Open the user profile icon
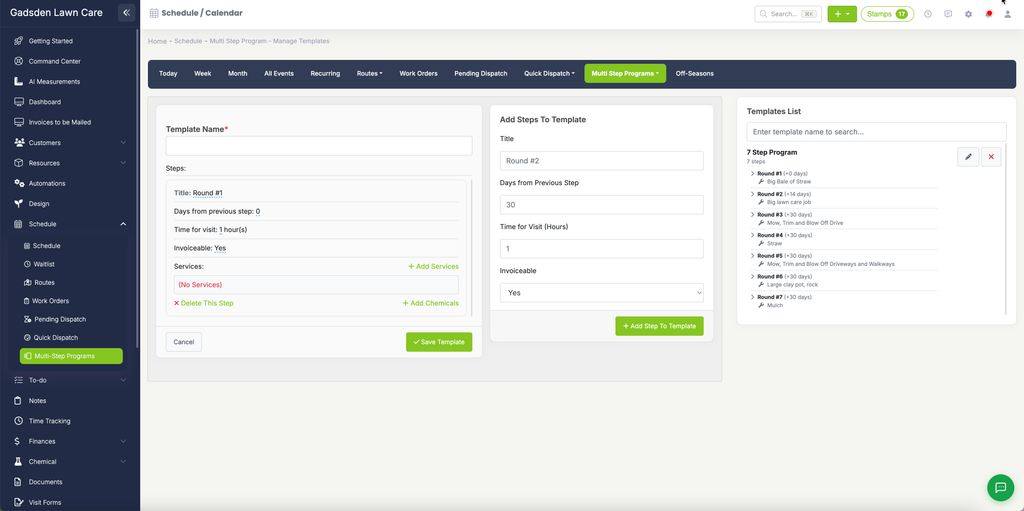Screen dimensions: 1024x511 [1008, 14]
